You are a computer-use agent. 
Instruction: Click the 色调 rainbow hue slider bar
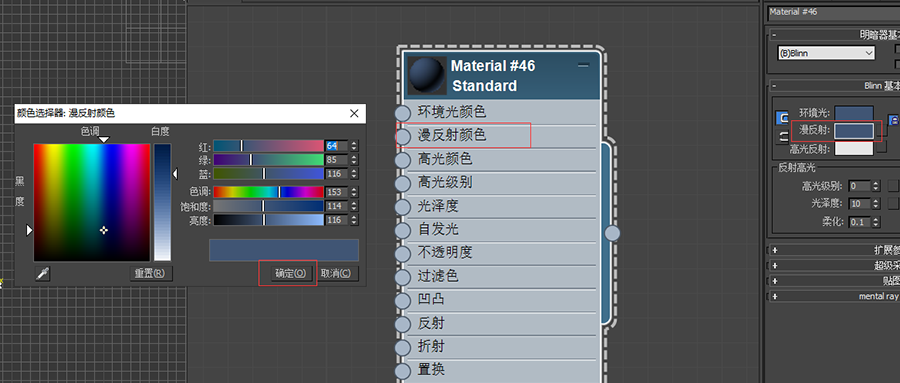point(269,192)
